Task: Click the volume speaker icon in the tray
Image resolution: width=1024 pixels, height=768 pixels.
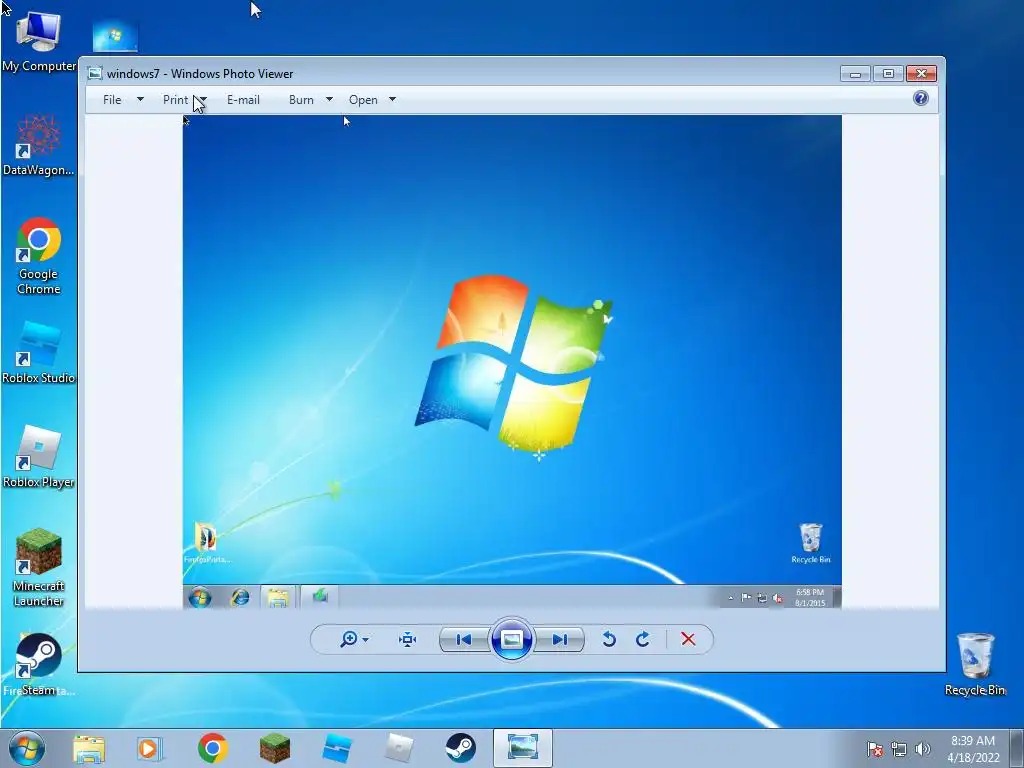Action: click(922, 749)
